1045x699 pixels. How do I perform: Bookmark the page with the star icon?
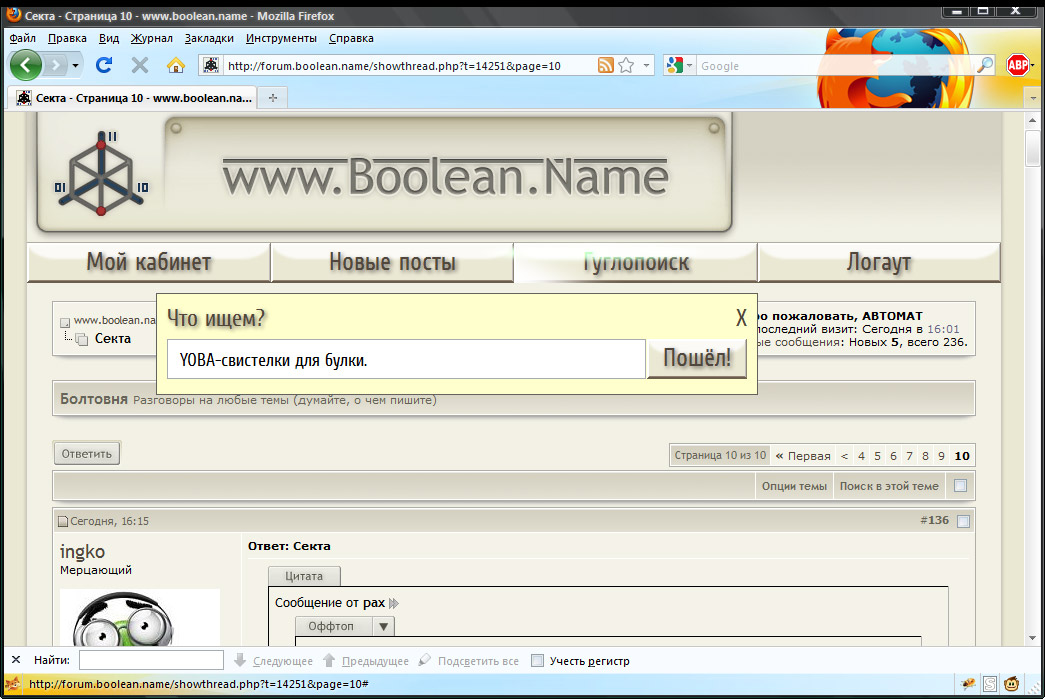pyautogui.click(x=626, y=66)
